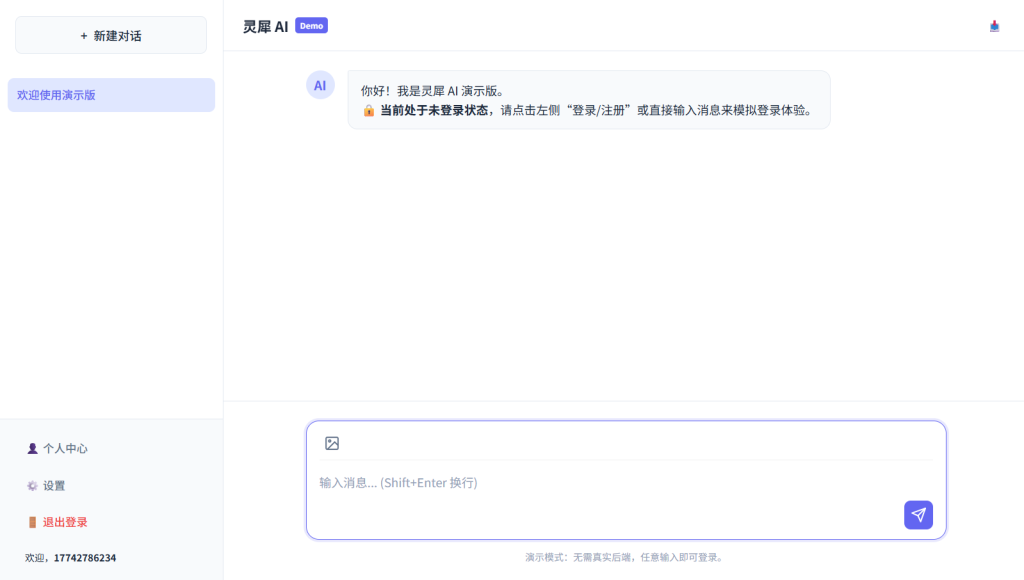
Task: Log out via the red 退出登录 link
Action: point(65,522)
